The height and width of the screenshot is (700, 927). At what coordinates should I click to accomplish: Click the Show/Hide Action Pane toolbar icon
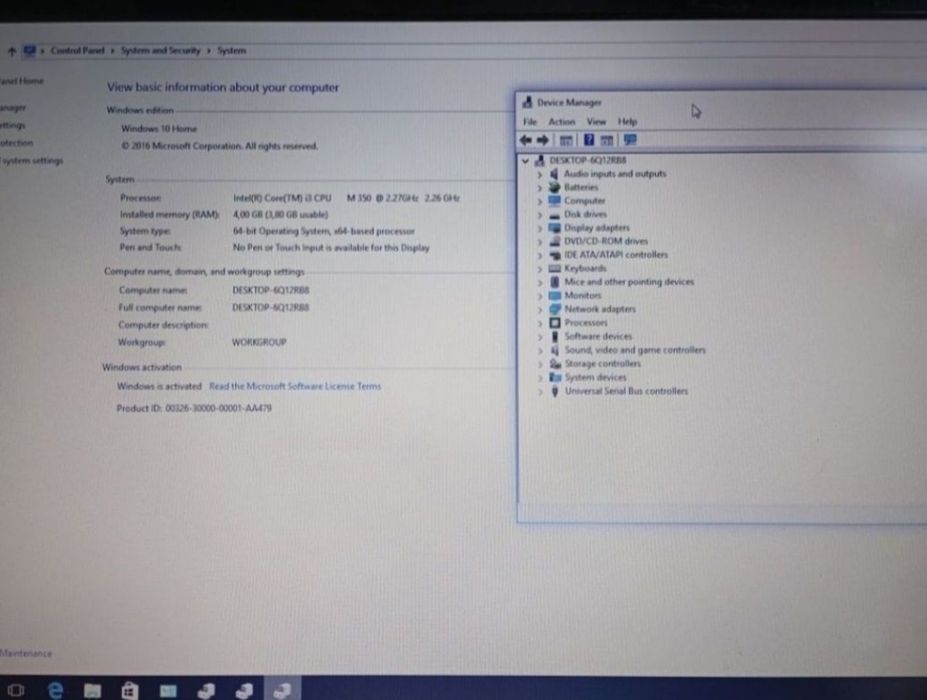pyautogui.click(x=607, y=140)
